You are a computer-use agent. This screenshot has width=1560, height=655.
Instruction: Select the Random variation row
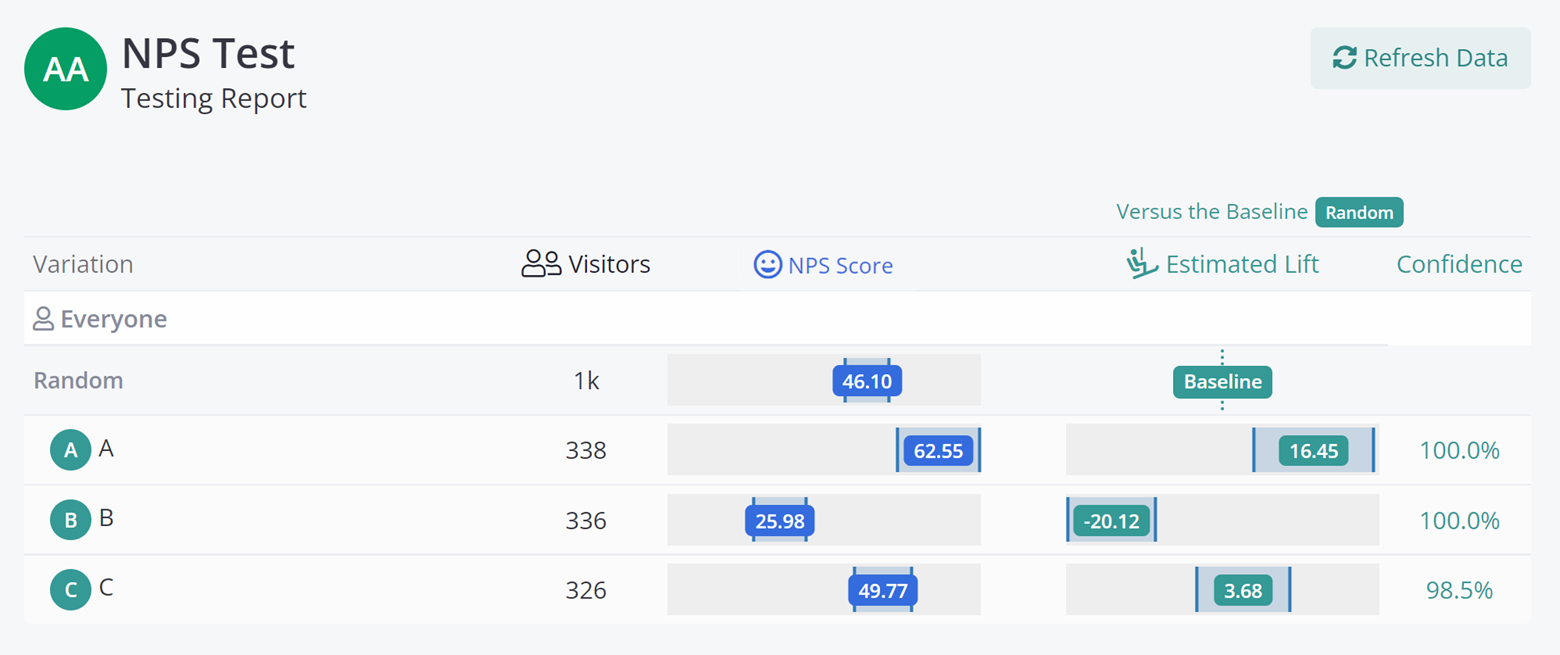point(79,381)
